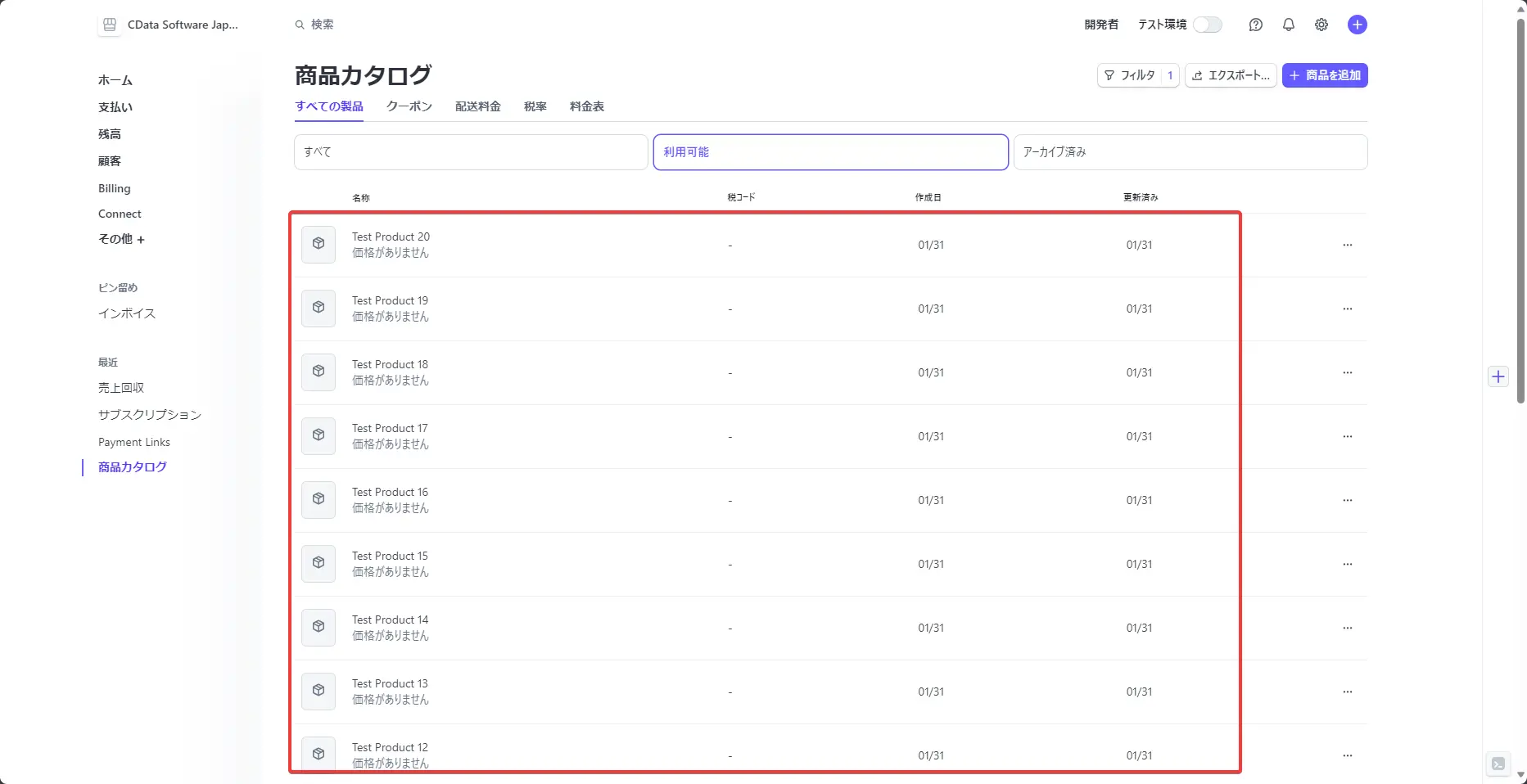Open the フィルタ filter dropdown

pos(1138,75)
